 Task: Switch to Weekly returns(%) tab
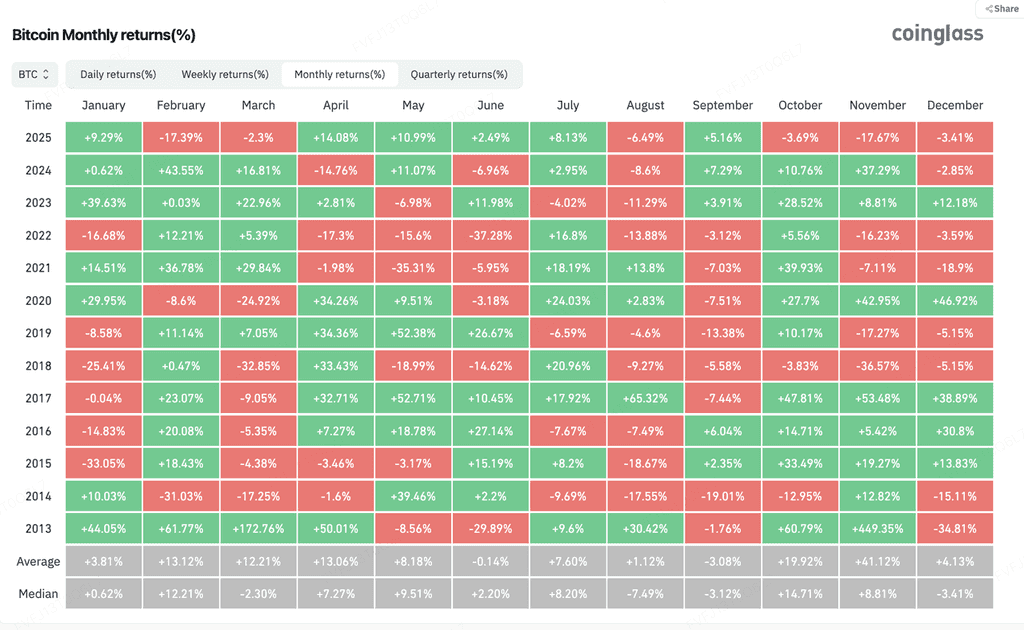(225, 74)
